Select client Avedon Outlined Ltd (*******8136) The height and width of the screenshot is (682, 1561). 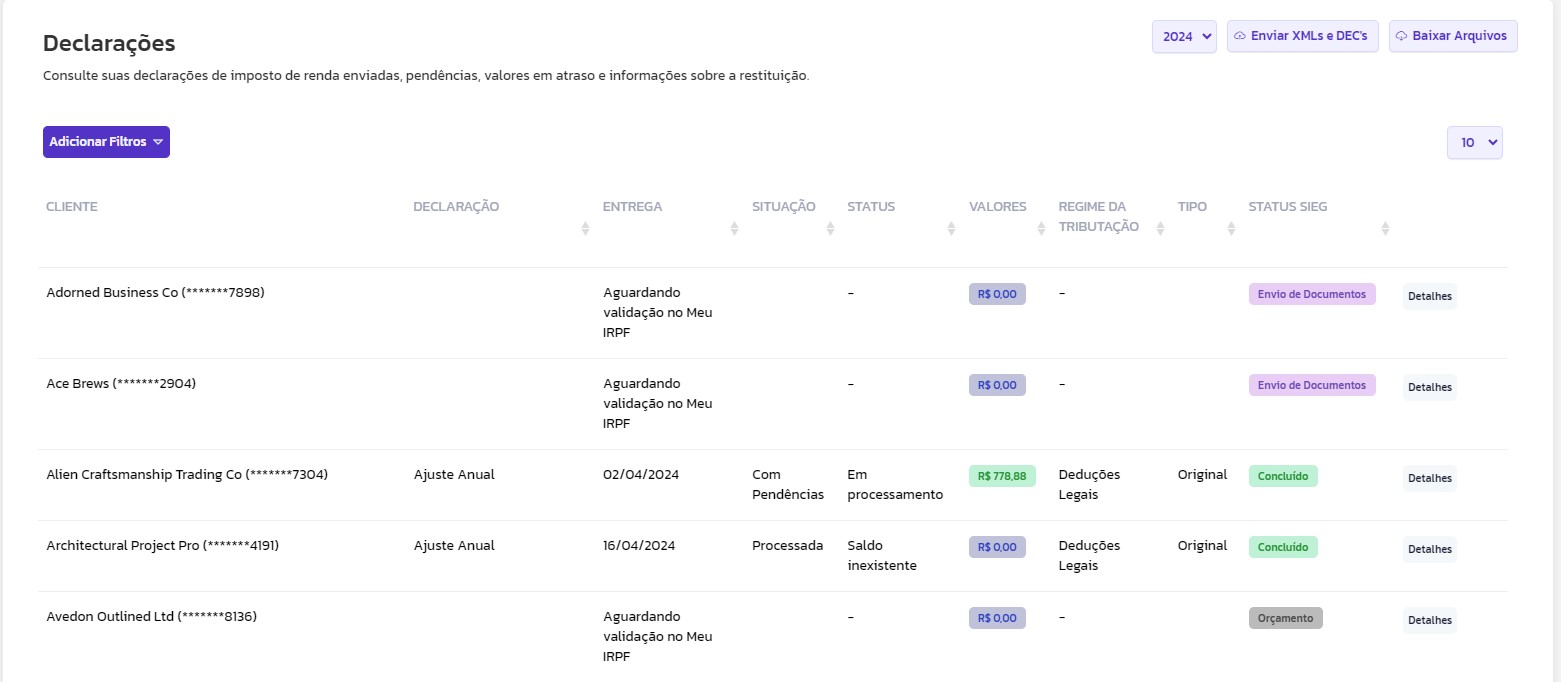152,617
